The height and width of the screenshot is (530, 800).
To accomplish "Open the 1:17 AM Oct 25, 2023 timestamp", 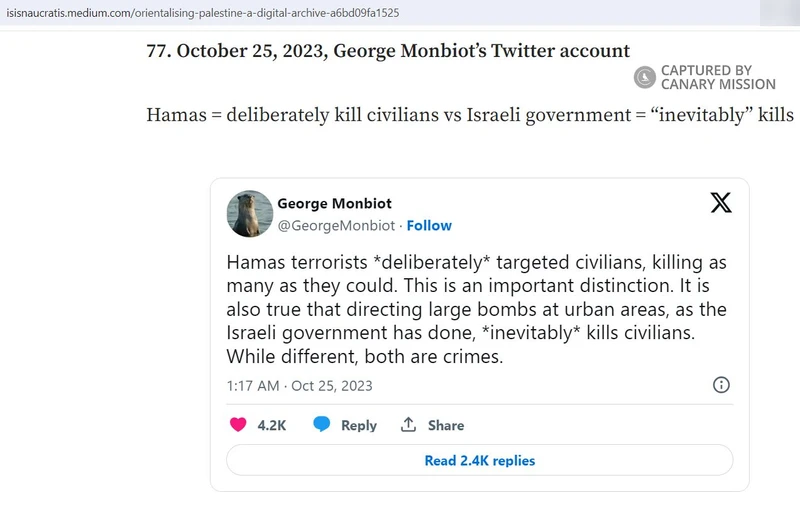I will (300, 385).
